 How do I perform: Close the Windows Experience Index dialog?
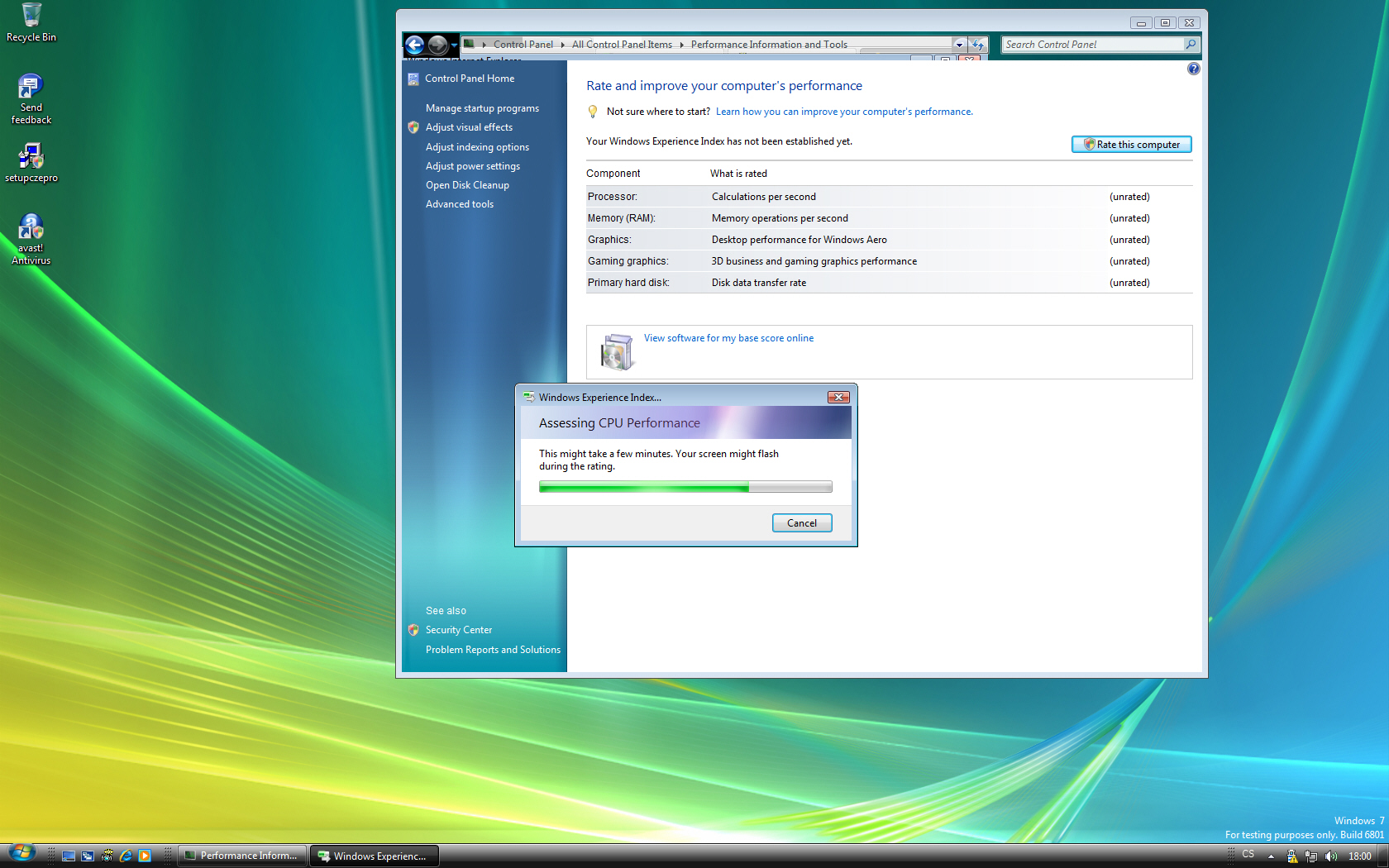838,398
